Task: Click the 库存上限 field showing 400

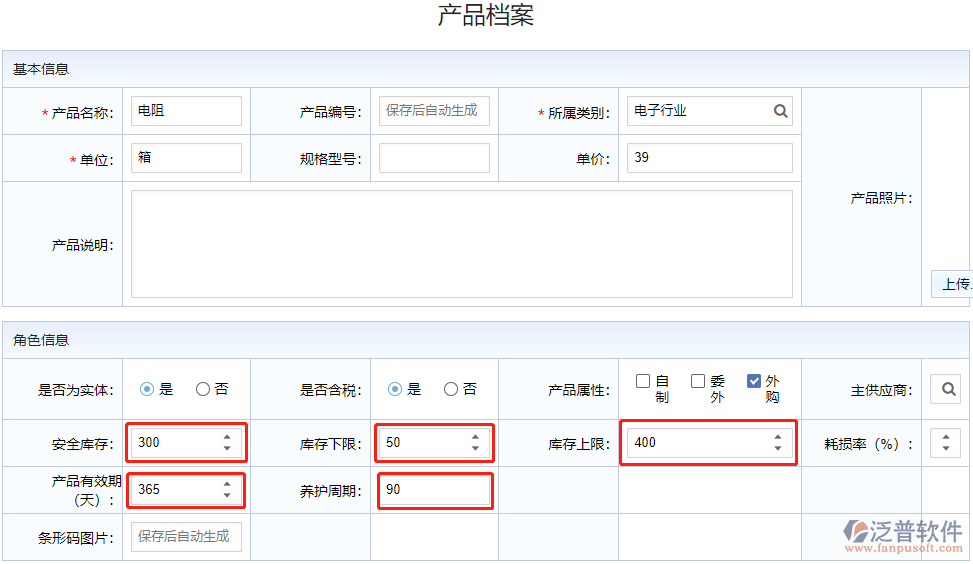Action: (709, 443)
